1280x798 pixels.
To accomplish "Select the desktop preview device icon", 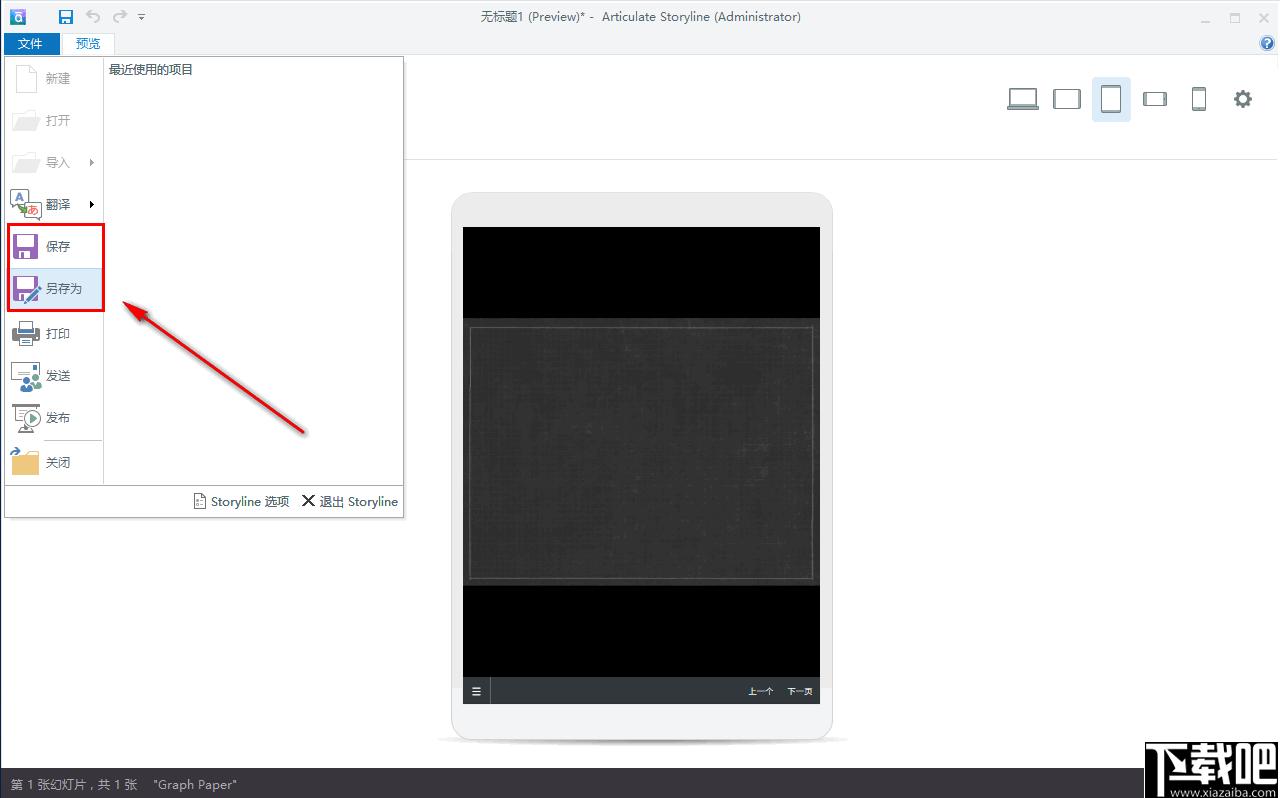I will pyautogui.click(x=1022, y=99).
